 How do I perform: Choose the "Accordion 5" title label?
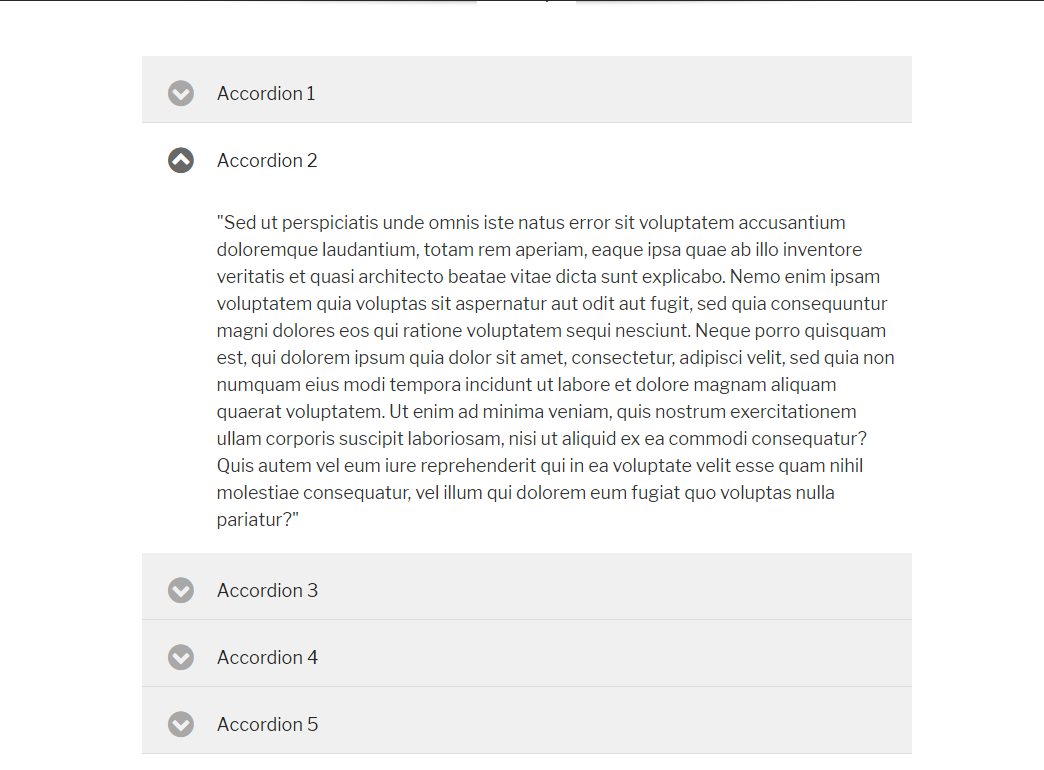coord(267,724)
